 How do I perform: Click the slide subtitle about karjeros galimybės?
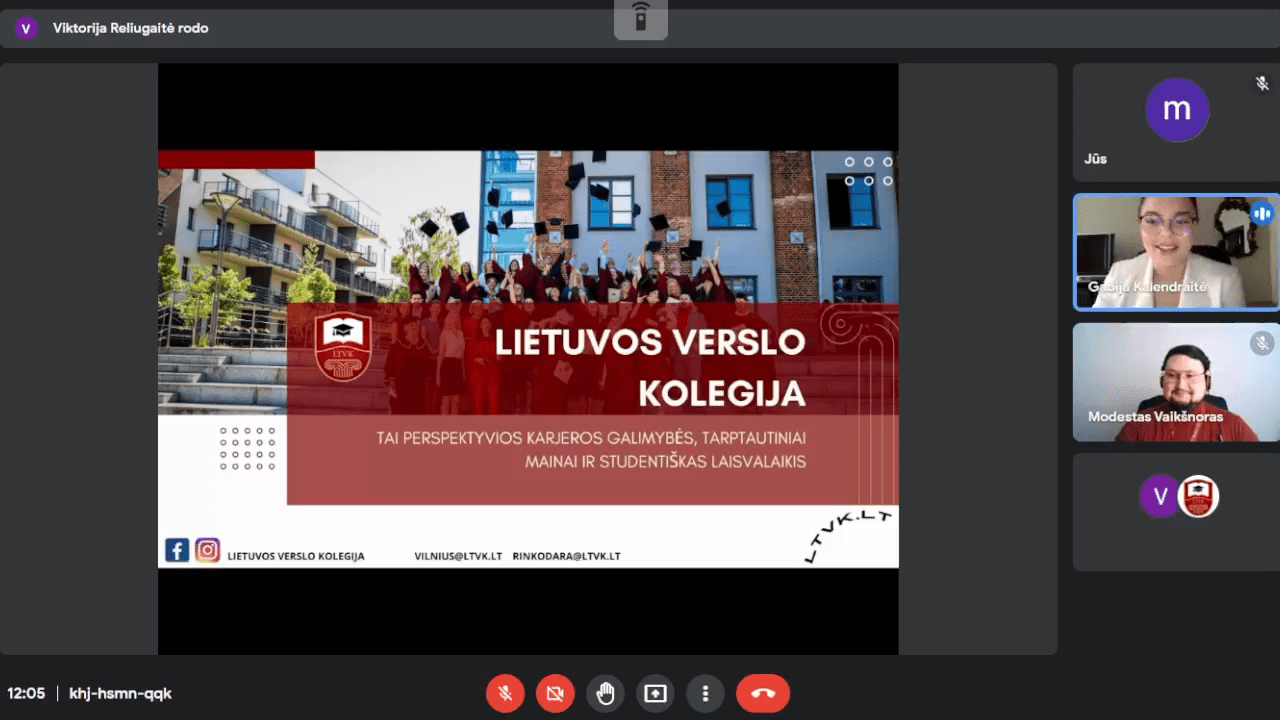[591, 450]
